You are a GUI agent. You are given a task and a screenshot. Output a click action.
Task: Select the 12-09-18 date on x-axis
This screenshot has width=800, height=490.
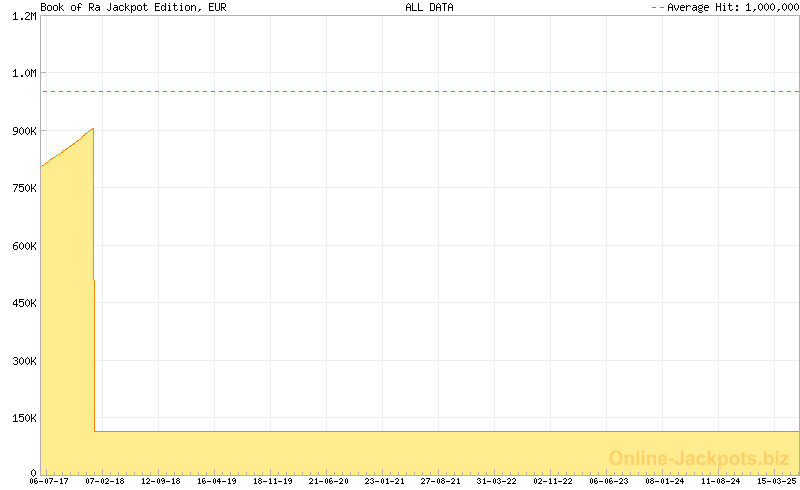coord(161,481)
